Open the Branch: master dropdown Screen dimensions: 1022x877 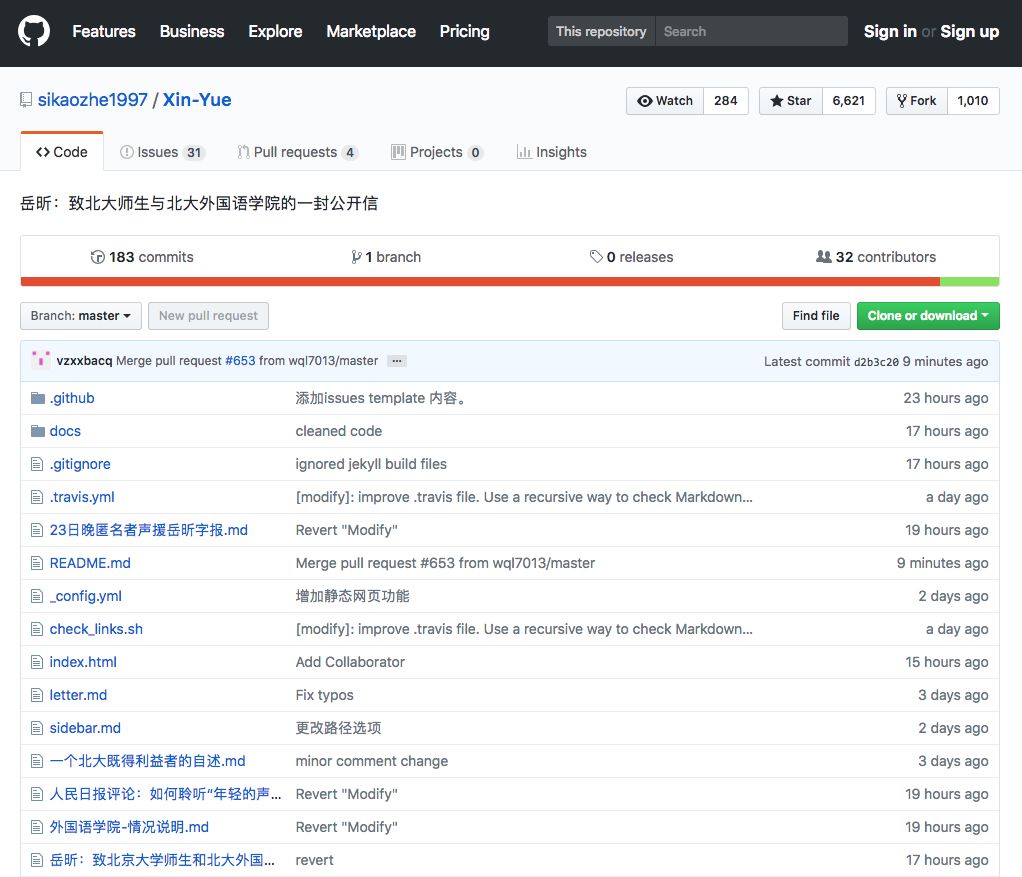point(80,316)
